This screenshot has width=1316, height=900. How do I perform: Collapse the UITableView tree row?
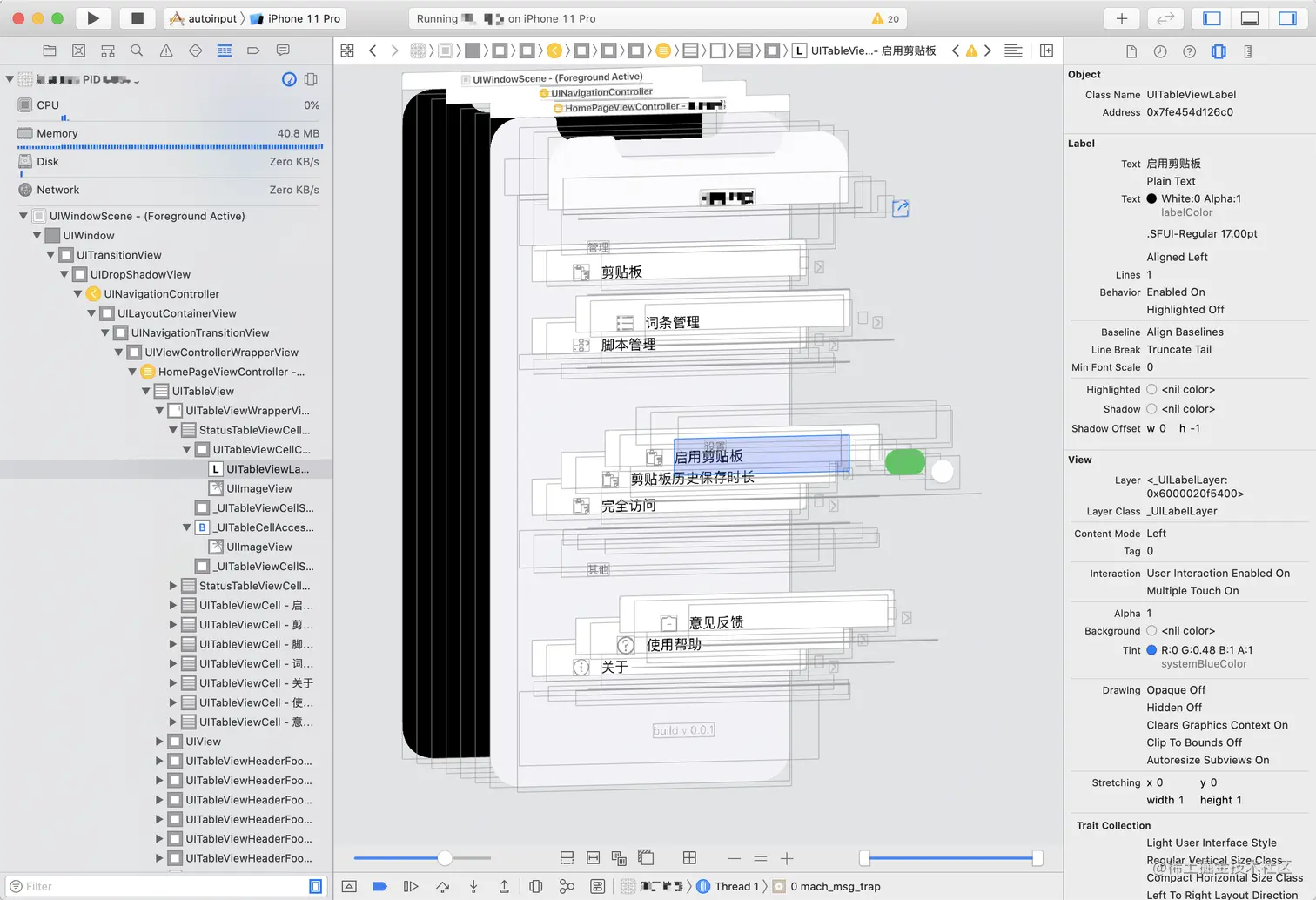click(x=145, y=392)
